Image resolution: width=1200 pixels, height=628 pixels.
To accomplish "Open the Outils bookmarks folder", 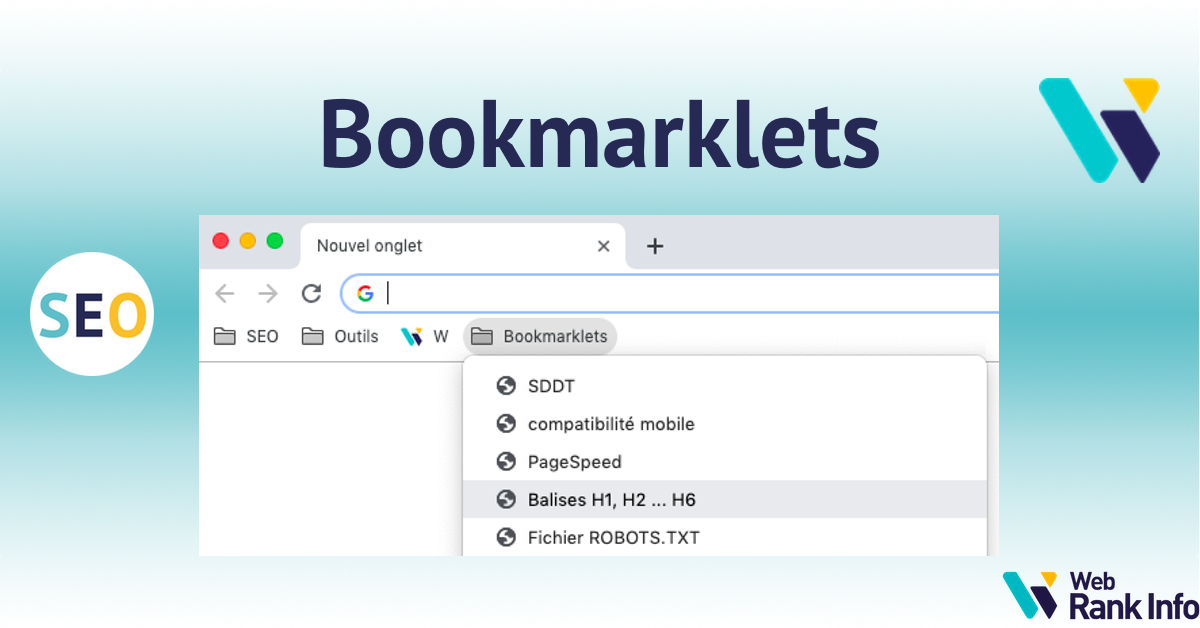I will click(x=340, y=336).
